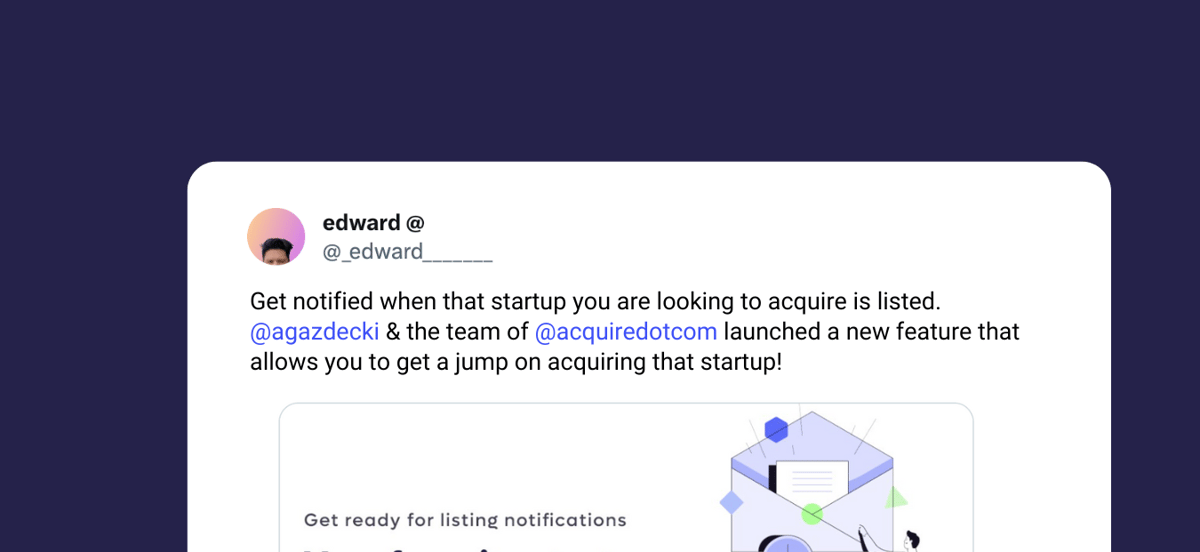Click edward's profile avatar picture
The height and width of the screenshot is (552, 1200).
[x=276, y=237]
